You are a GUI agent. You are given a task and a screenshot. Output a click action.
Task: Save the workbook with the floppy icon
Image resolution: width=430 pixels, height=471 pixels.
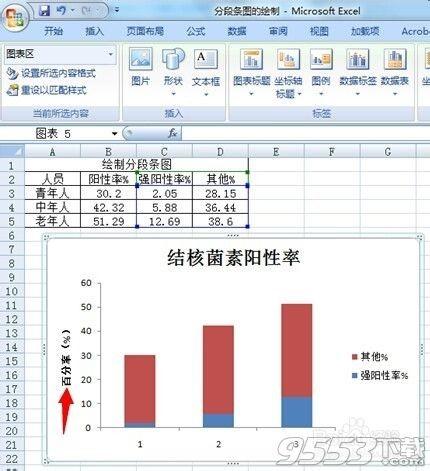(44, 11)
